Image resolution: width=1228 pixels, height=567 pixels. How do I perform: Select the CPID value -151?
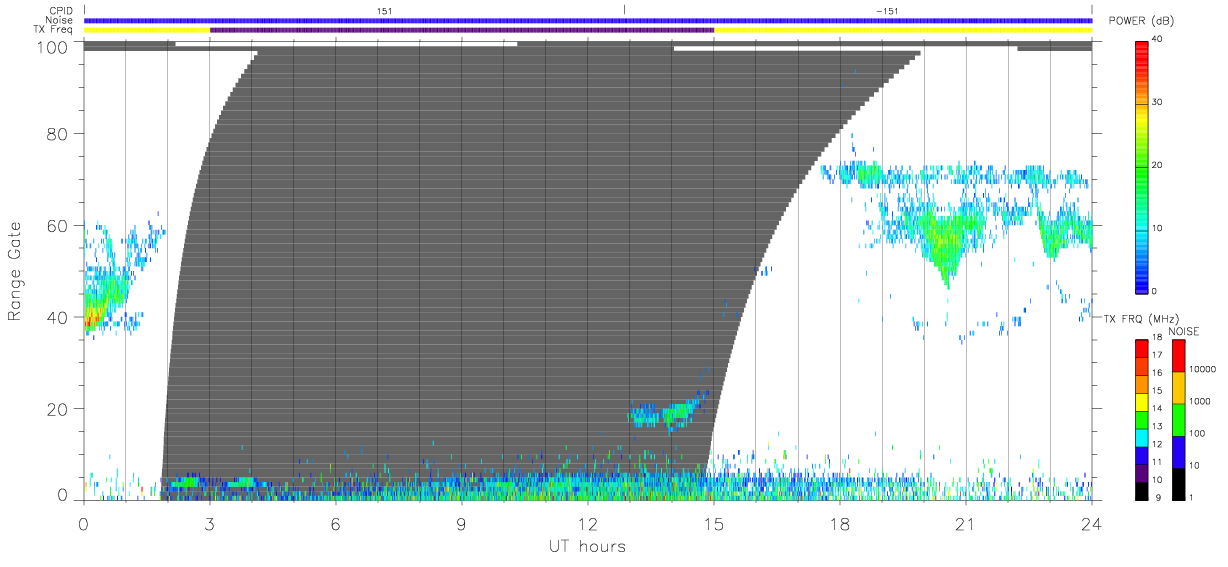pyautogui.click(x=886, y=10)
